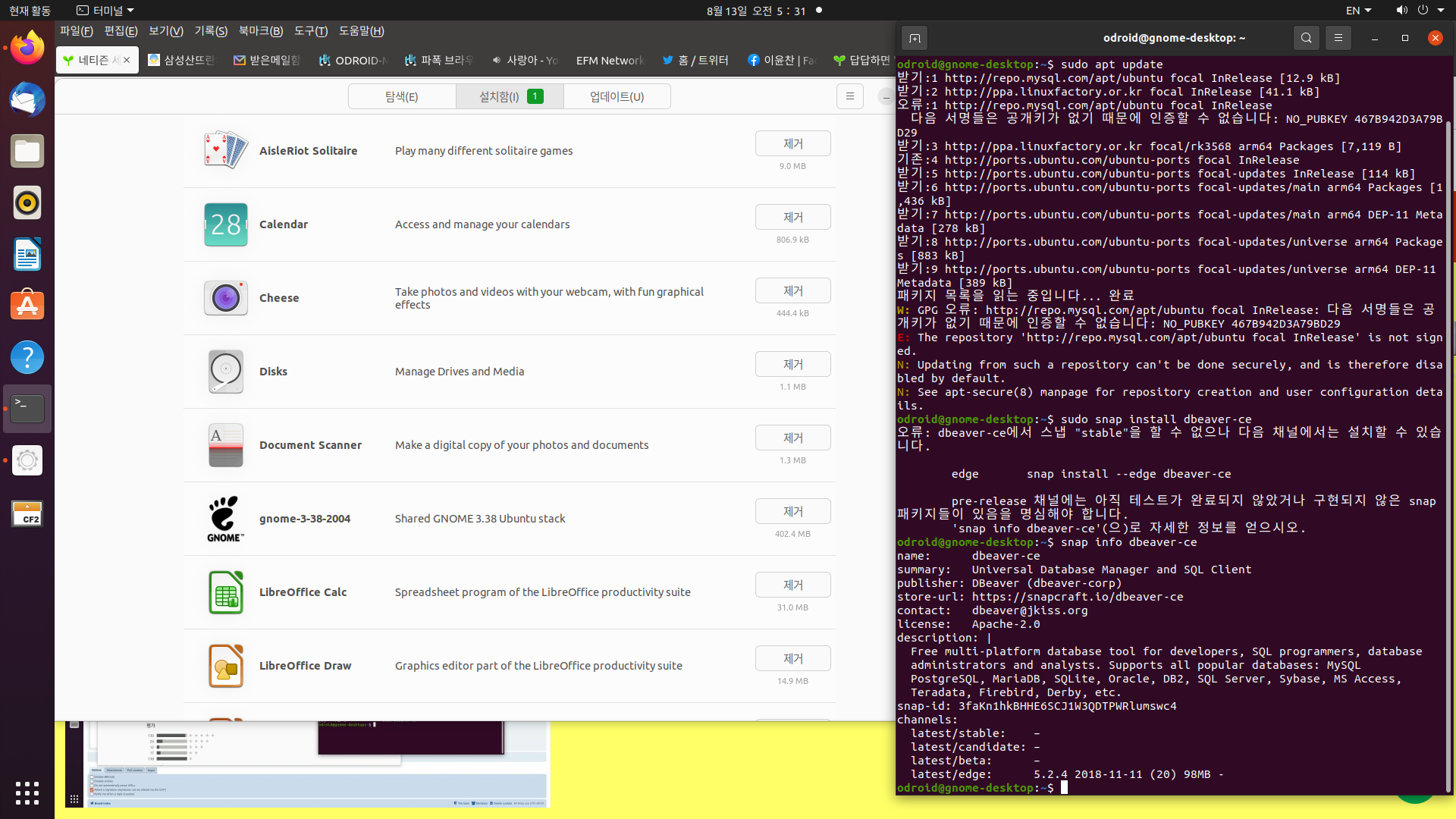Click the LibreOffice Calc icon
Image resolution: width=1456 pixels, height=819 pixels.
point(225,592)
